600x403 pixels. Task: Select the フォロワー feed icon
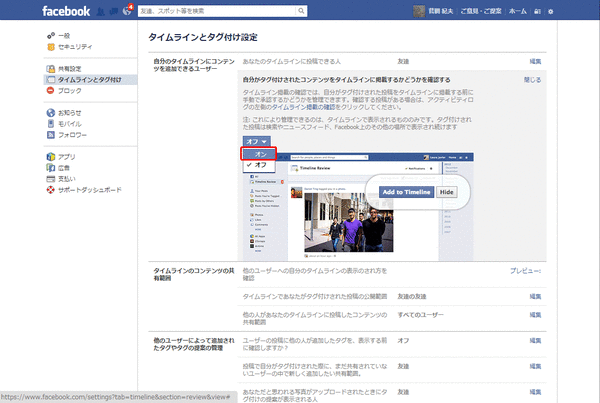coord(51,135)
